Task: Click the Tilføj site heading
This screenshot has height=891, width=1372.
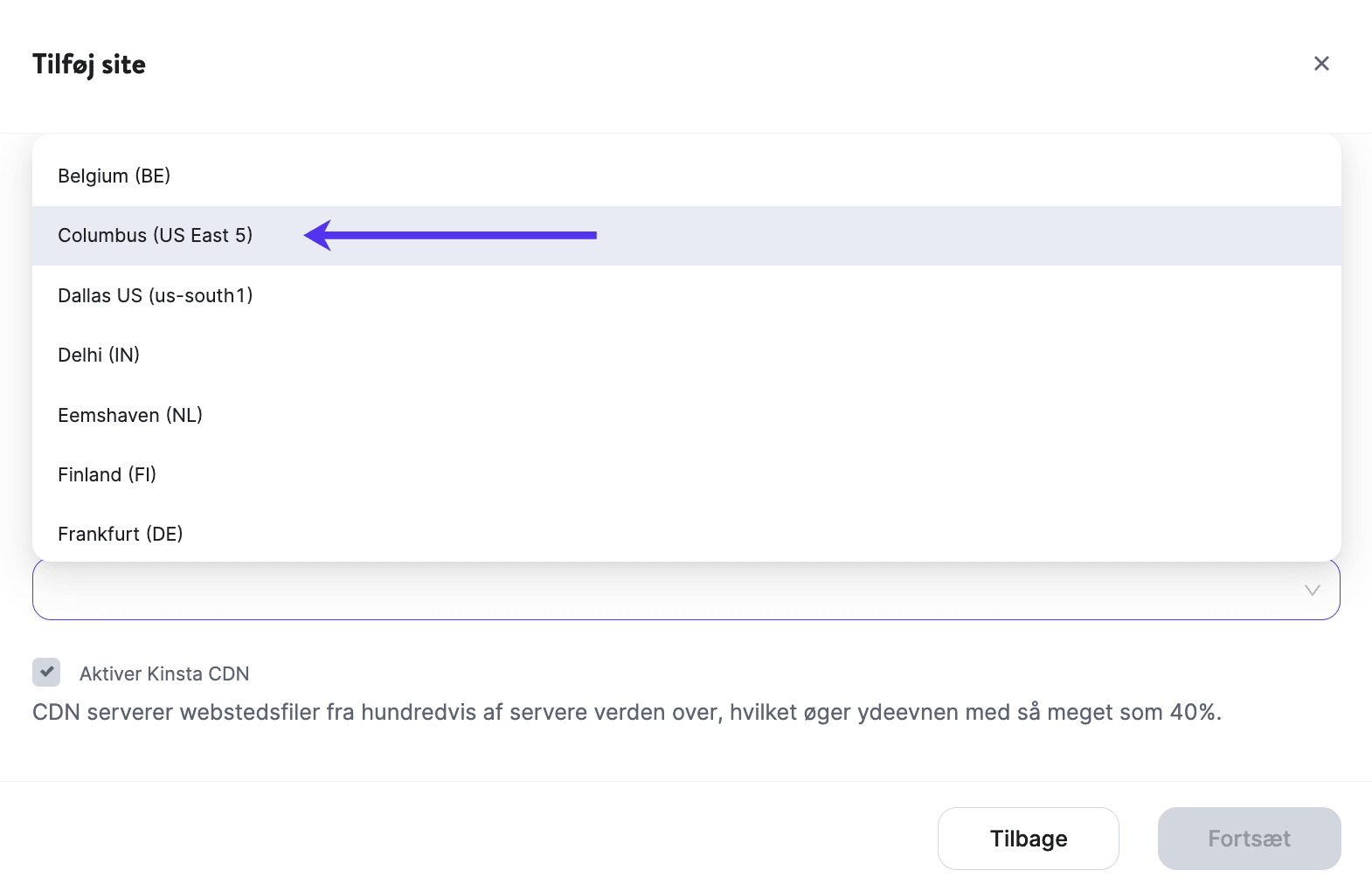Action: 89,65
